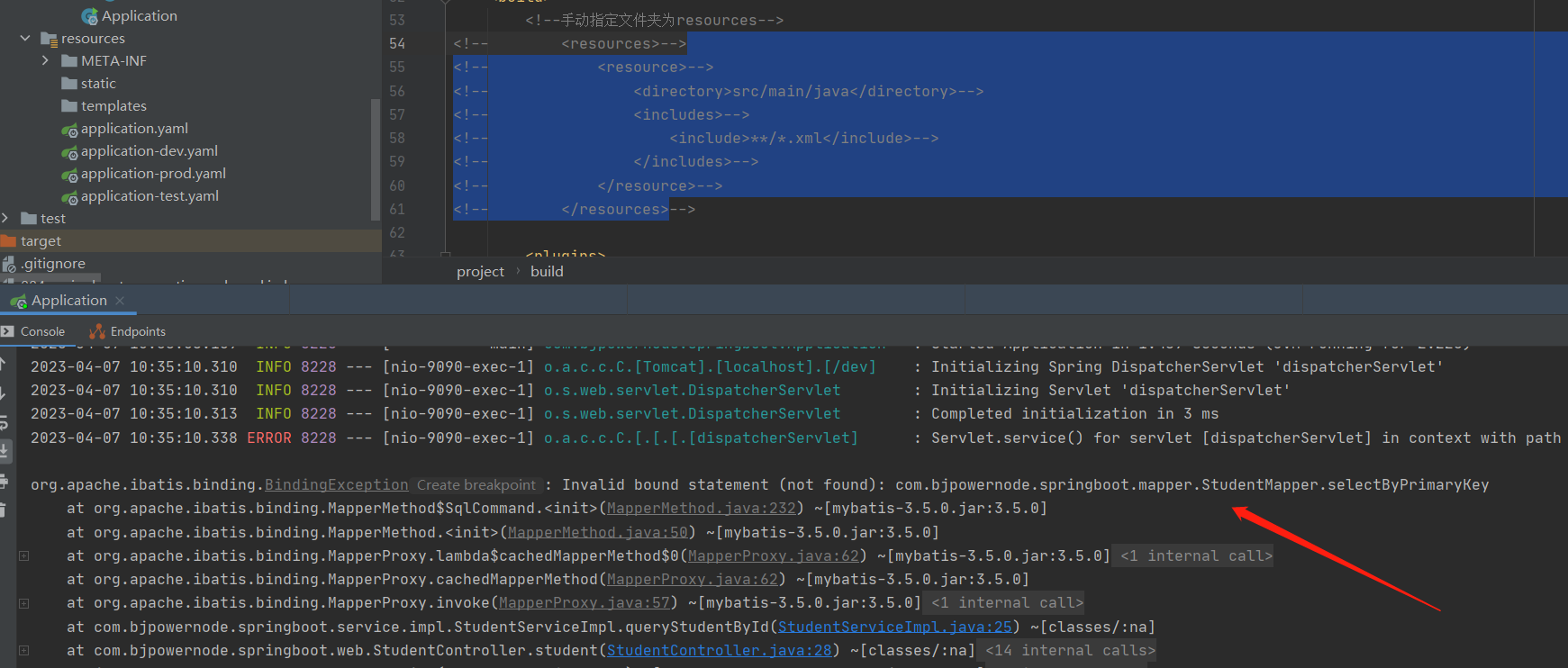Close the Application run tab
Screen dimensions: 1568x668
pyautogui.click(x=120, y=301)
